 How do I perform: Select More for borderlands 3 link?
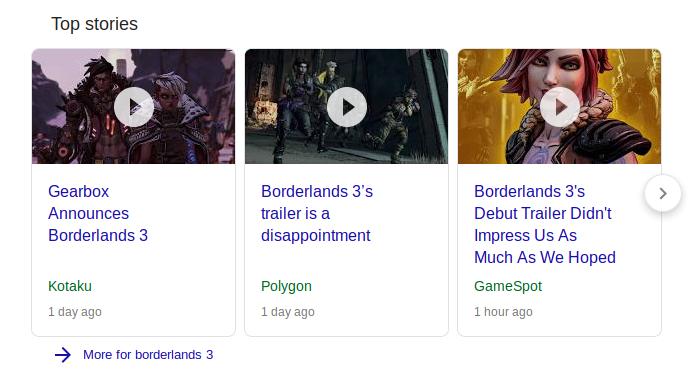(148, 355)
